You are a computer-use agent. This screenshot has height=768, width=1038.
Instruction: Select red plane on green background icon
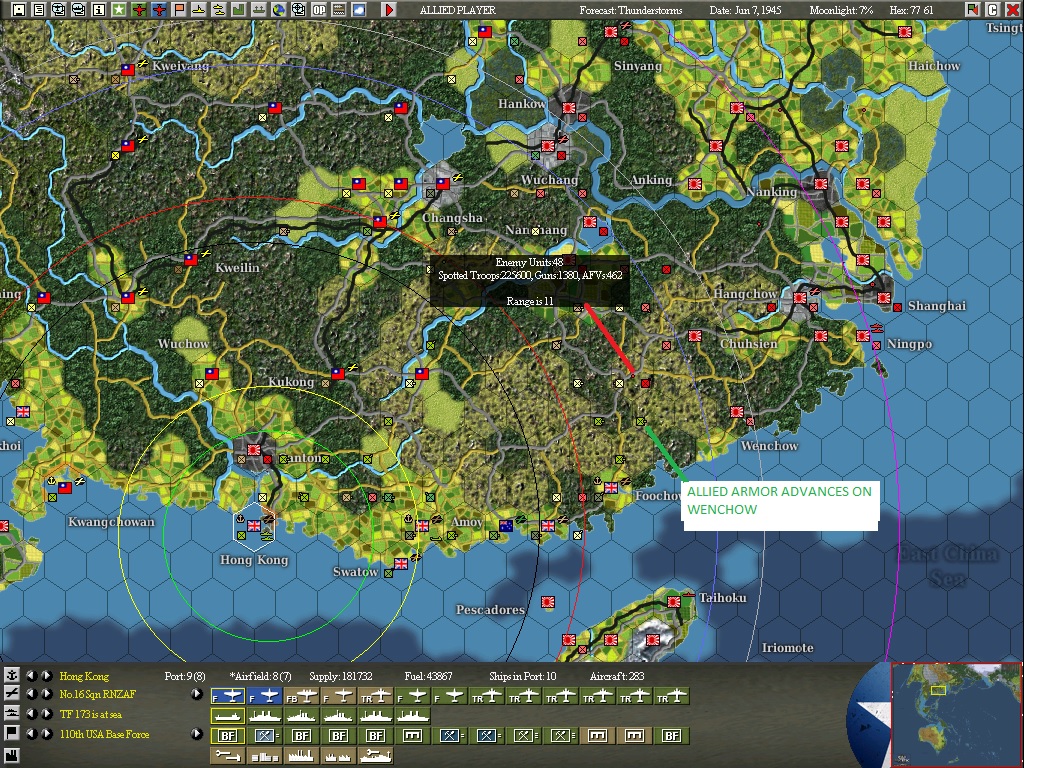pyautogui.click(x=139, y=10)
